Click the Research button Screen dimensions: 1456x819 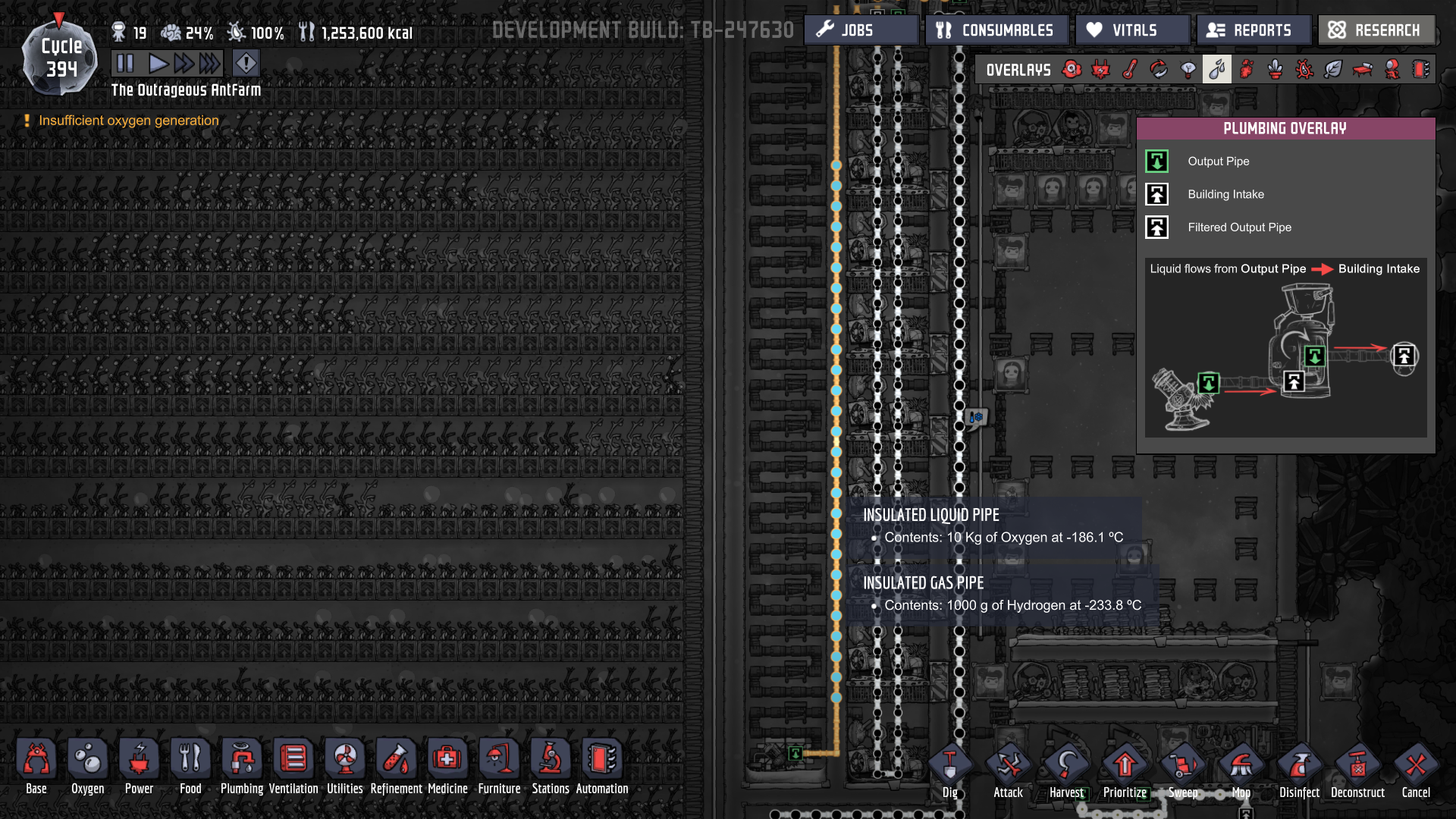point(1376,30)
